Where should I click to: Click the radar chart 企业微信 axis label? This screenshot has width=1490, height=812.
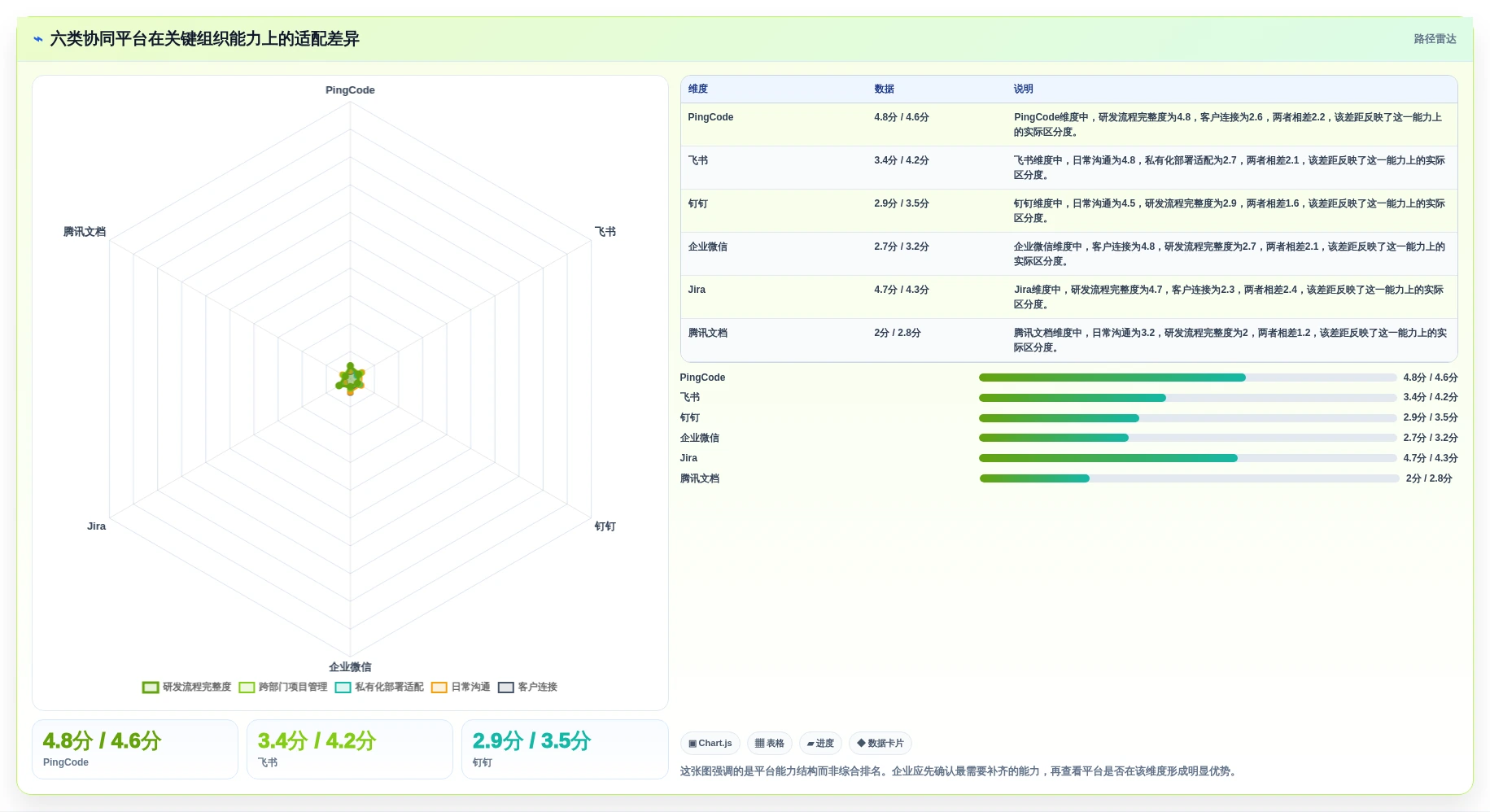coord(350,667)
